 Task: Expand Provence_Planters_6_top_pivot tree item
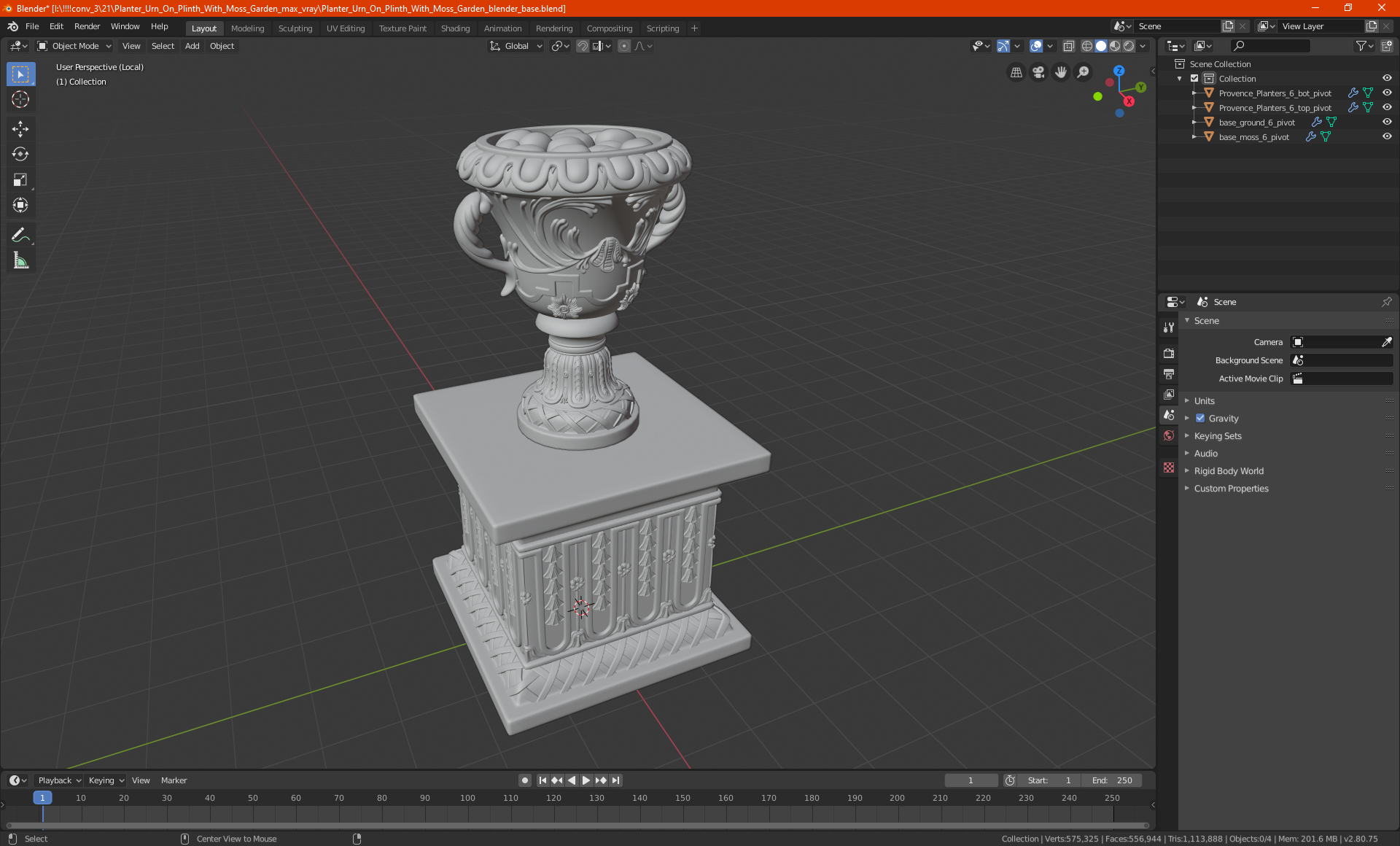click(1194, 108)
